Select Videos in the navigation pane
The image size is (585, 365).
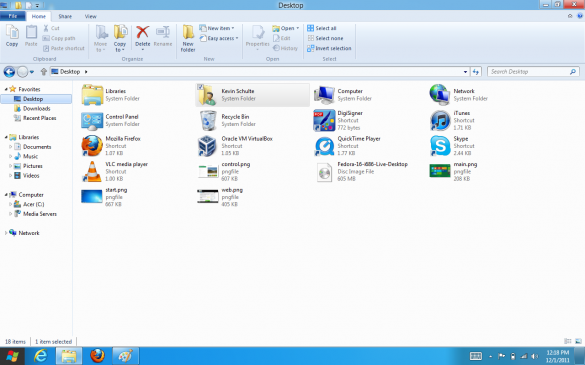pyautogui.click(x=31, y=175)
